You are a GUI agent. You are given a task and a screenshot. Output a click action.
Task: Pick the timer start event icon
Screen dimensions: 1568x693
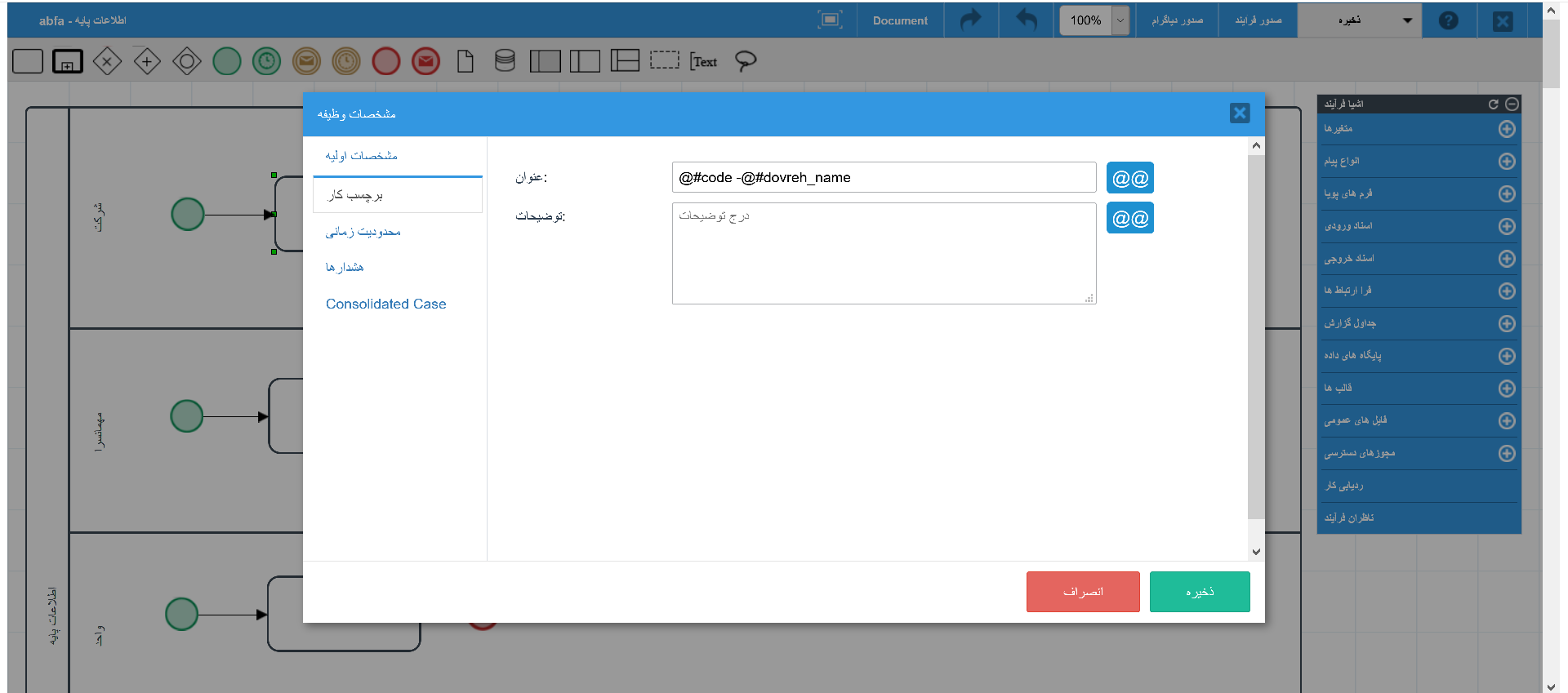point(266,61)
